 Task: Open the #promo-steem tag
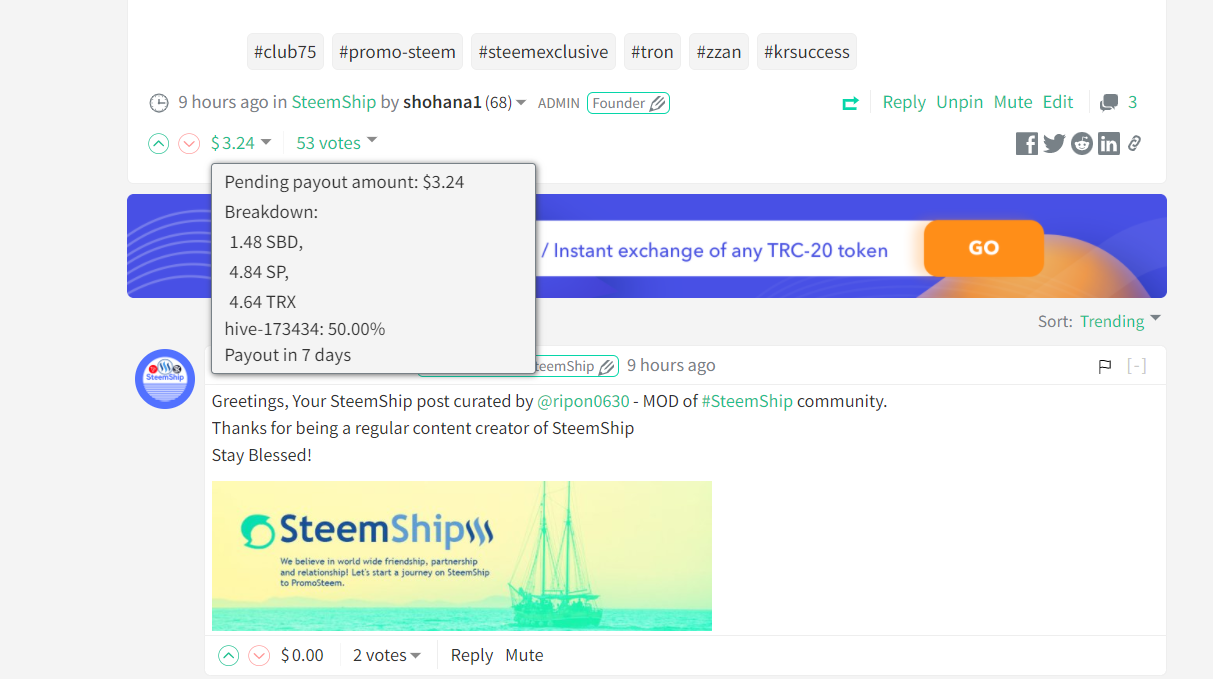pyautogui.click(x=397, y=52)
